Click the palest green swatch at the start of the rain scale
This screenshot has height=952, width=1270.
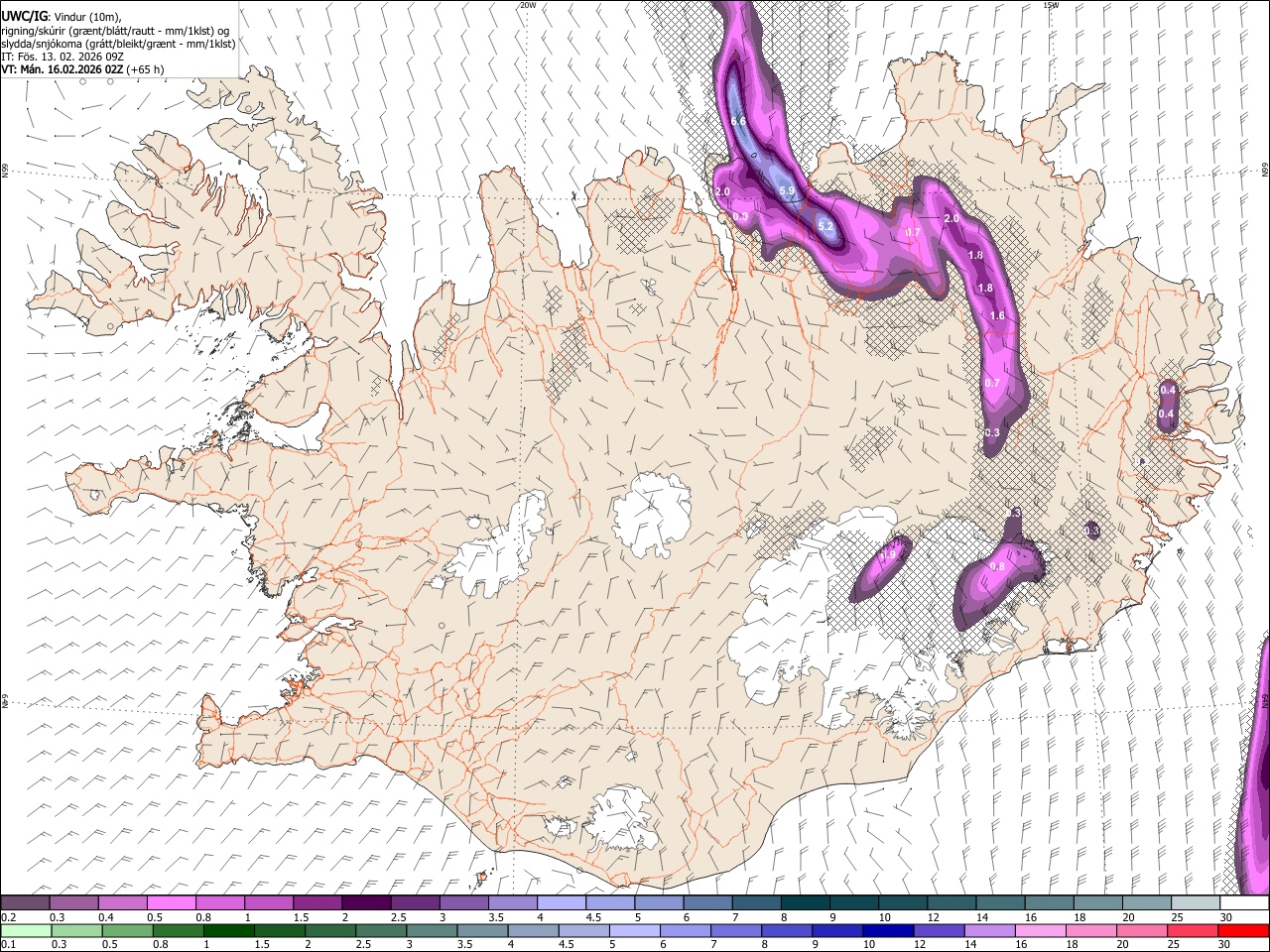coord(26,930)
